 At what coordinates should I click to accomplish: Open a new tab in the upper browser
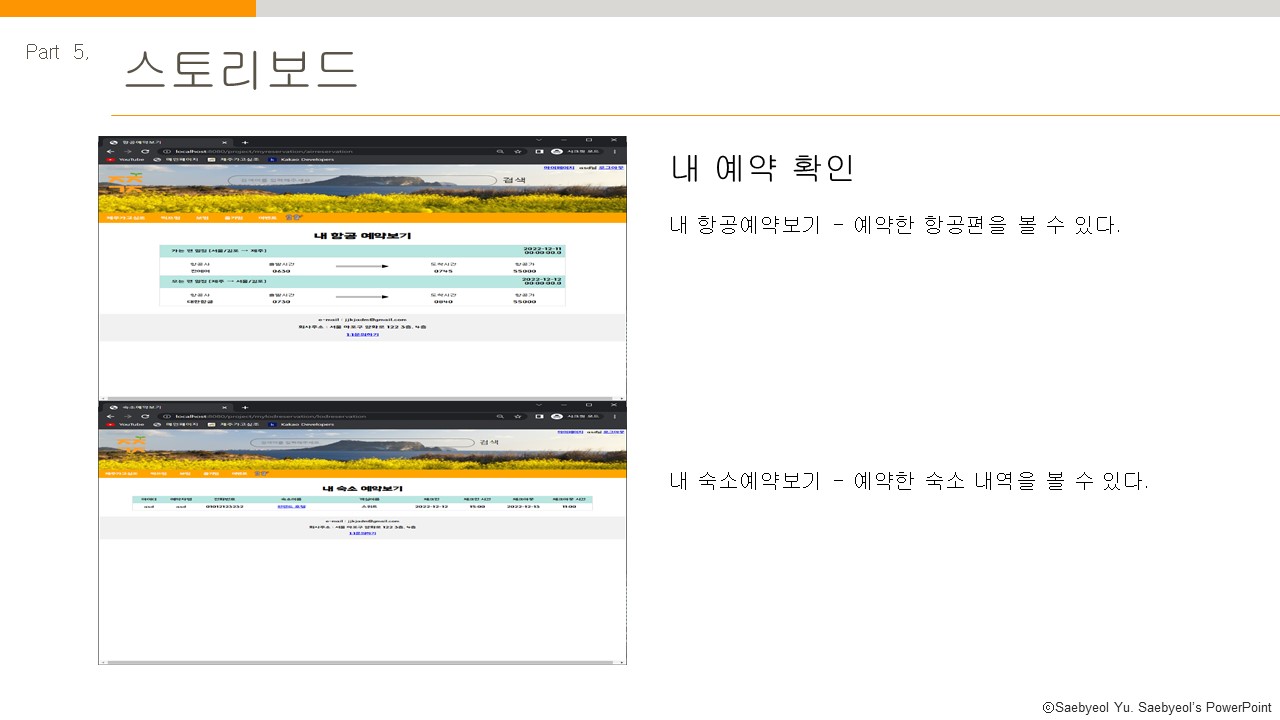(245, 142)
